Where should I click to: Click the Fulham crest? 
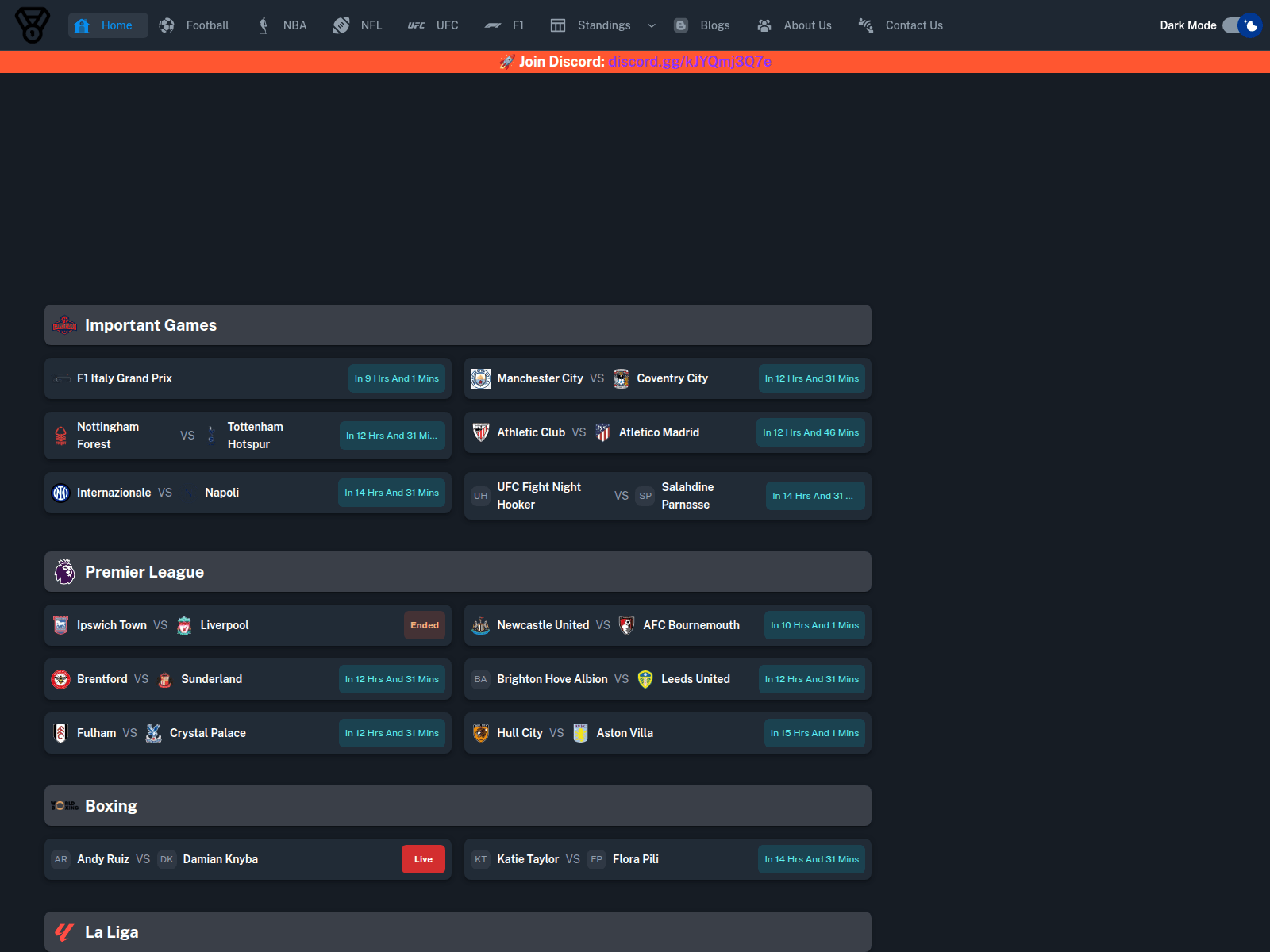coord(60,733)
